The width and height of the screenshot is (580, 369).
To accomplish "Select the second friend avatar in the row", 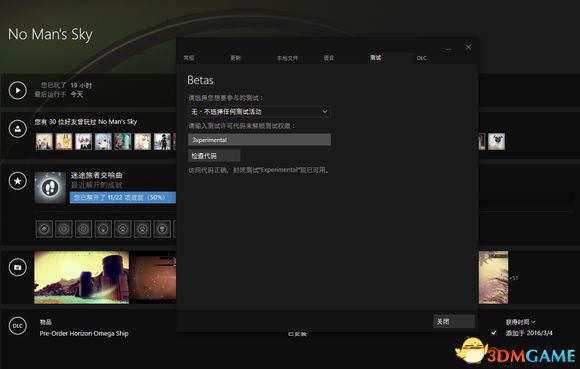I will tap(64, 142).
